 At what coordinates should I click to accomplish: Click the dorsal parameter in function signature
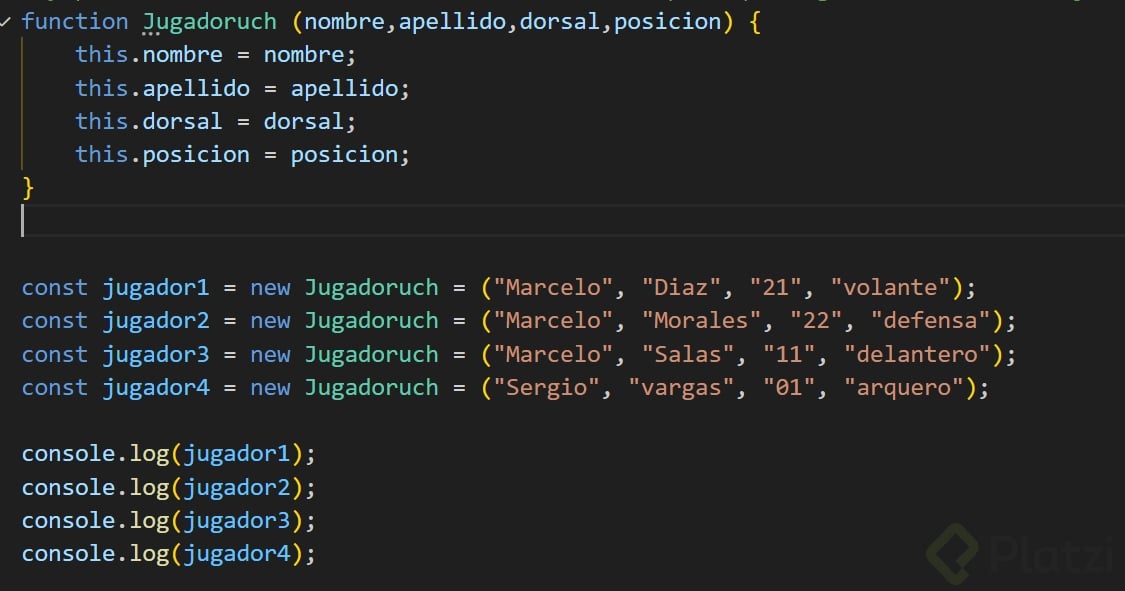coord(560,22)
